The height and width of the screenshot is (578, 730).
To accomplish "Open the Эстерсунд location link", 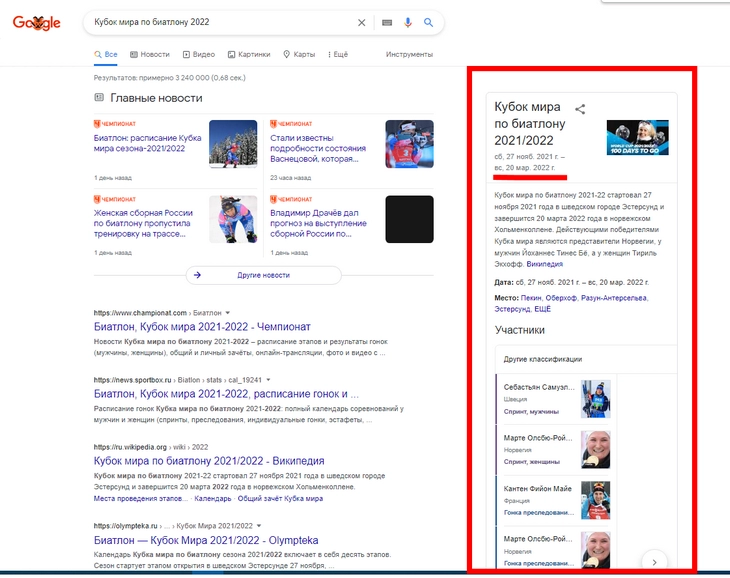I will (512, 309).
